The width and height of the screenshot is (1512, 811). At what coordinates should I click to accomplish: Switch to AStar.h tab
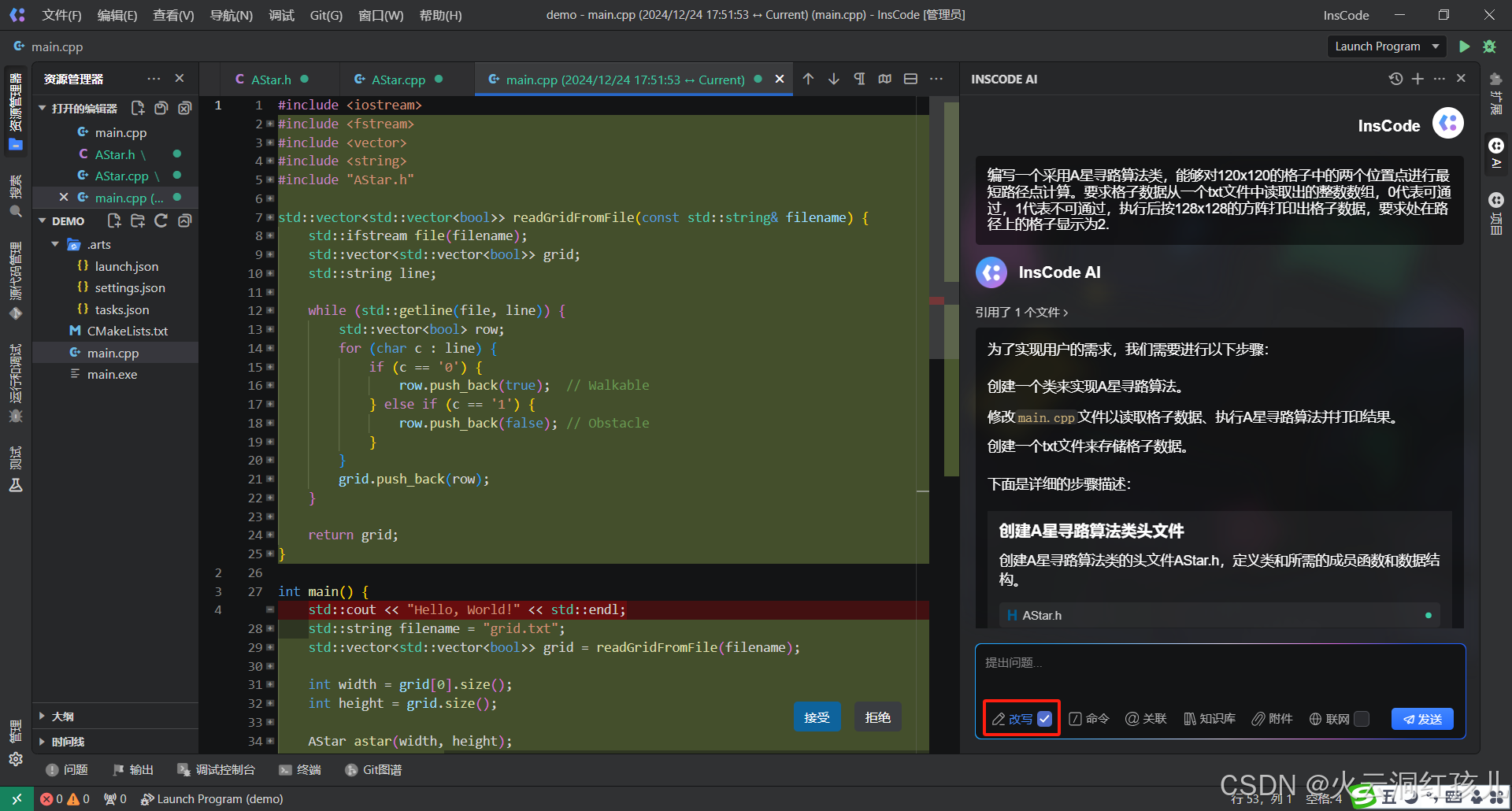pos(271,80)
